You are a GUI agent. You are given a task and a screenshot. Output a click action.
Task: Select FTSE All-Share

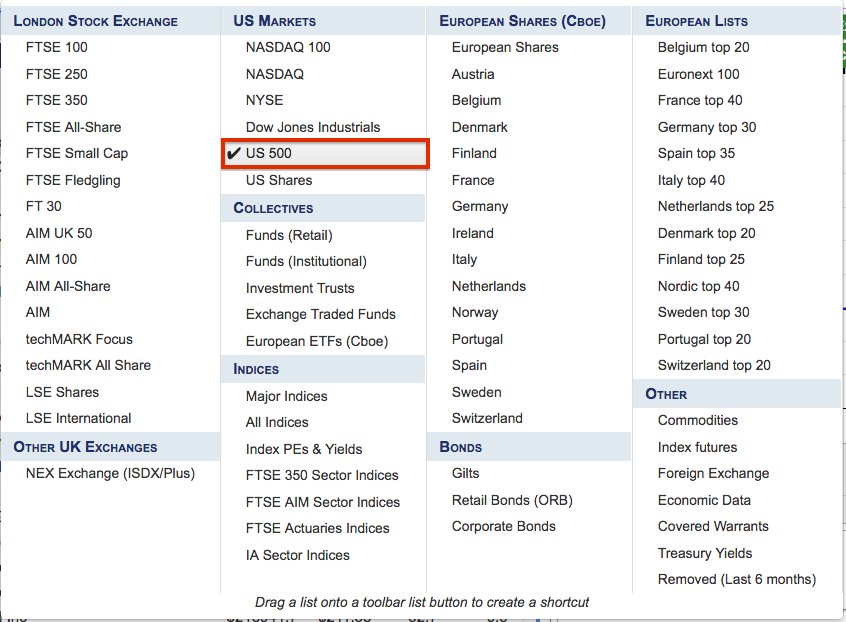[73, 127]
